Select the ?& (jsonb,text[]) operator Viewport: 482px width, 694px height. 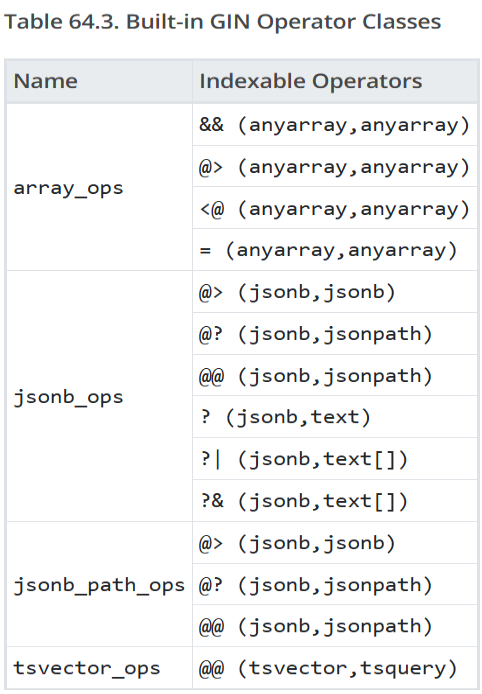coord(304,501)
